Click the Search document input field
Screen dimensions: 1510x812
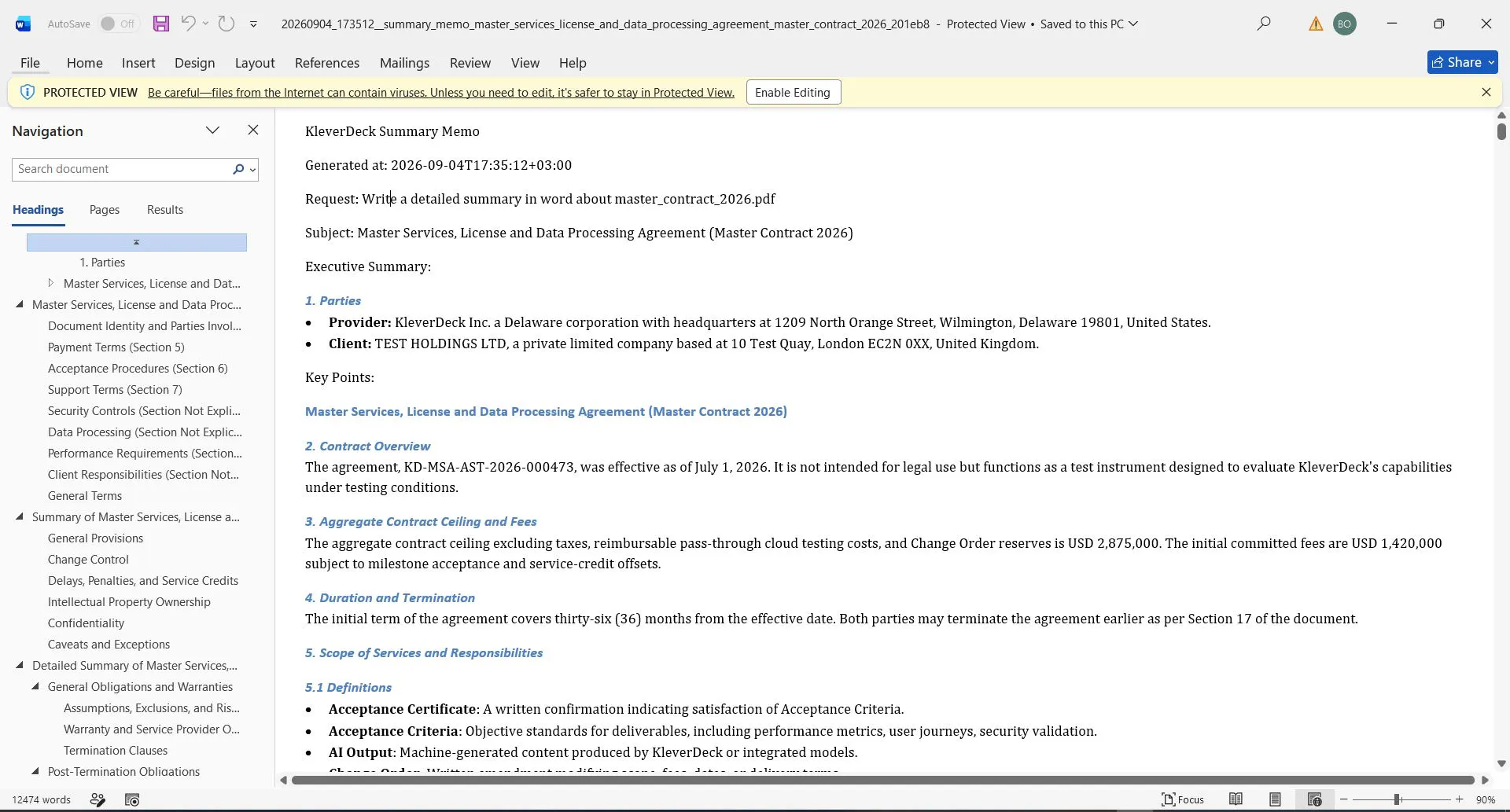(121, 169)
